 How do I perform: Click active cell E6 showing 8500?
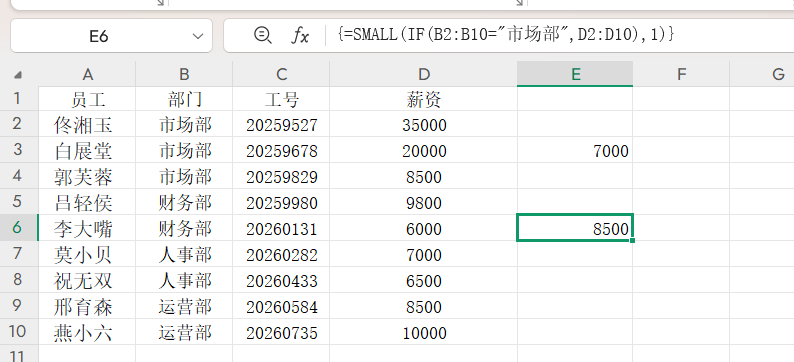(575, 228)
